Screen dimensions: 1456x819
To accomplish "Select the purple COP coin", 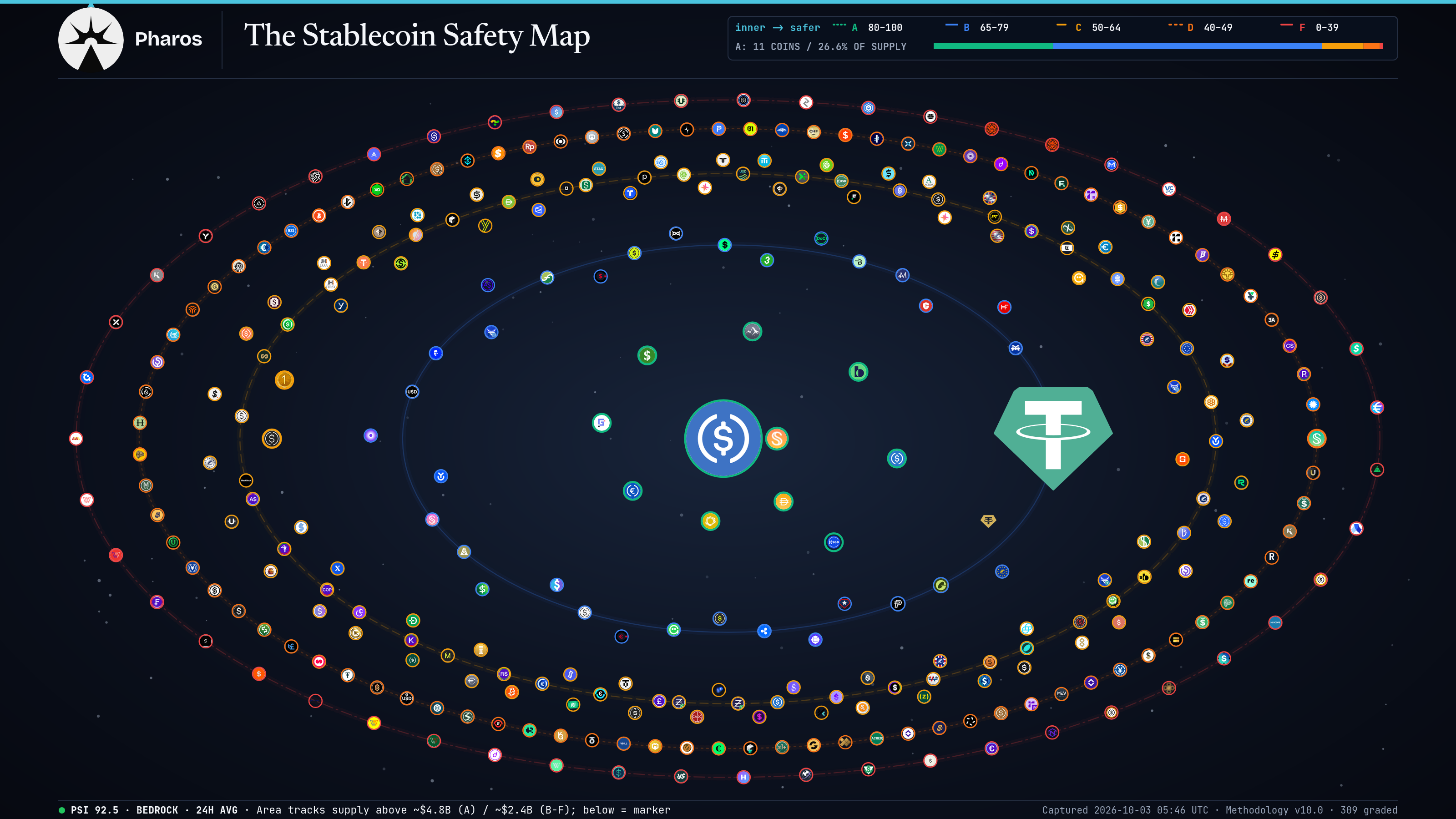I will (327, 590).
